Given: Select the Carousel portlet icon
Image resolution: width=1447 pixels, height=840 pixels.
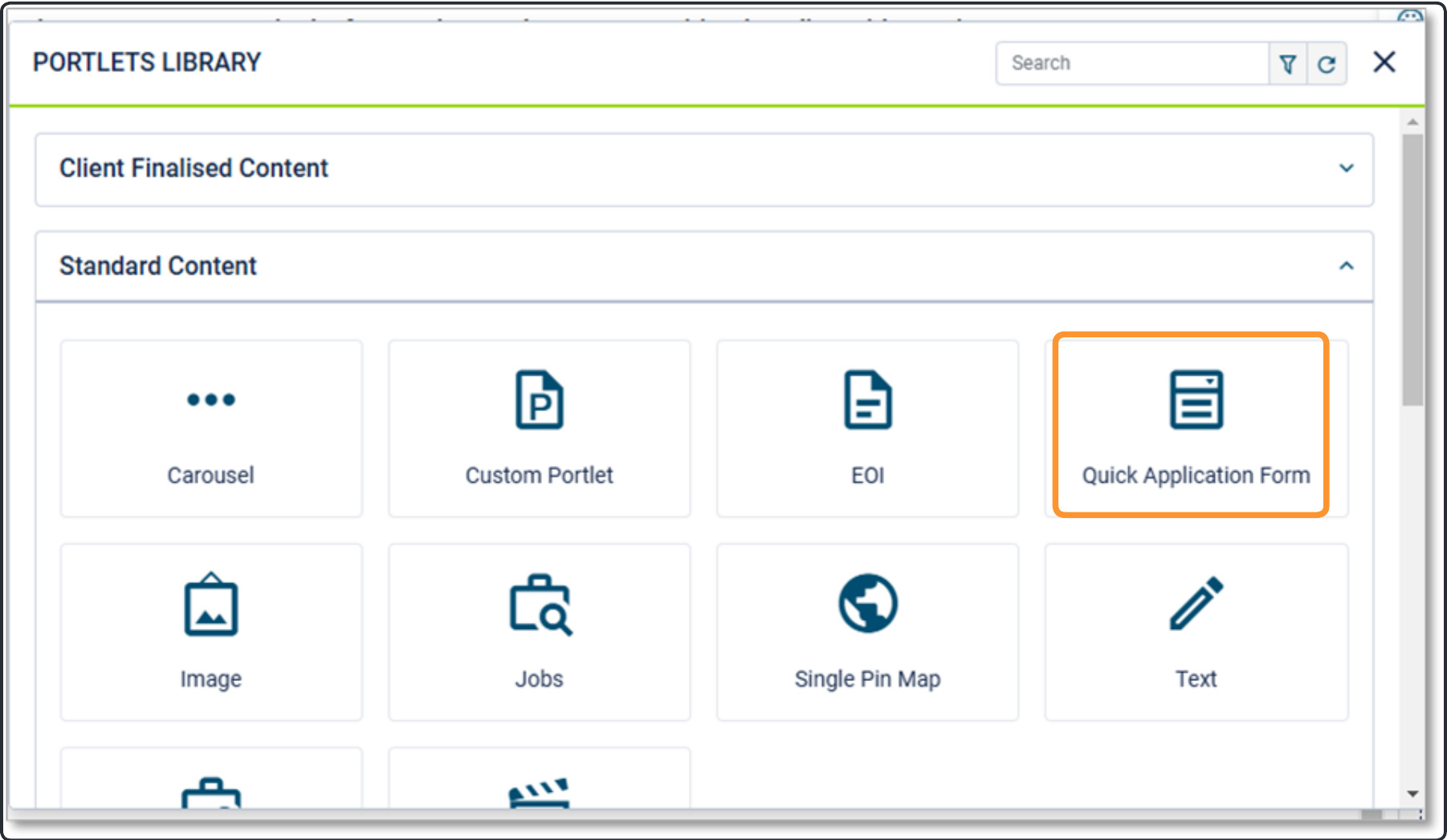Looking at the screenshot, I should [211, 399].
